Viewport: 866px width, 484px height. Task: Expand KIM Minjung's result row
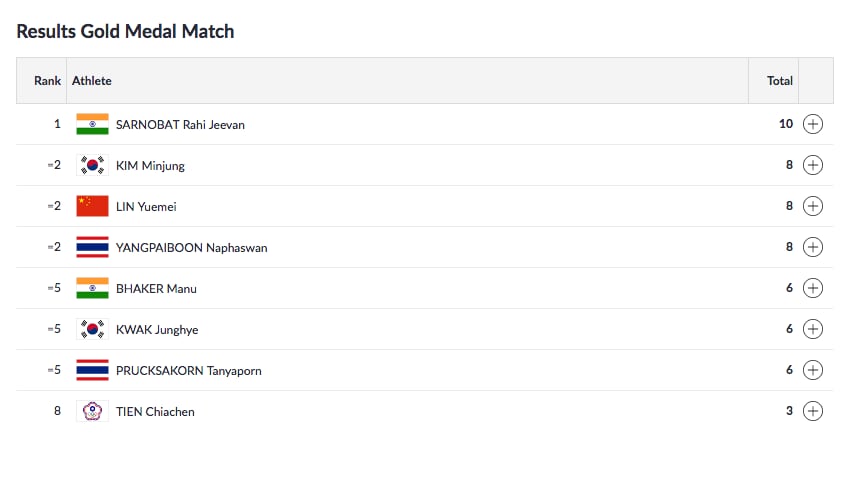click(813, 165)
